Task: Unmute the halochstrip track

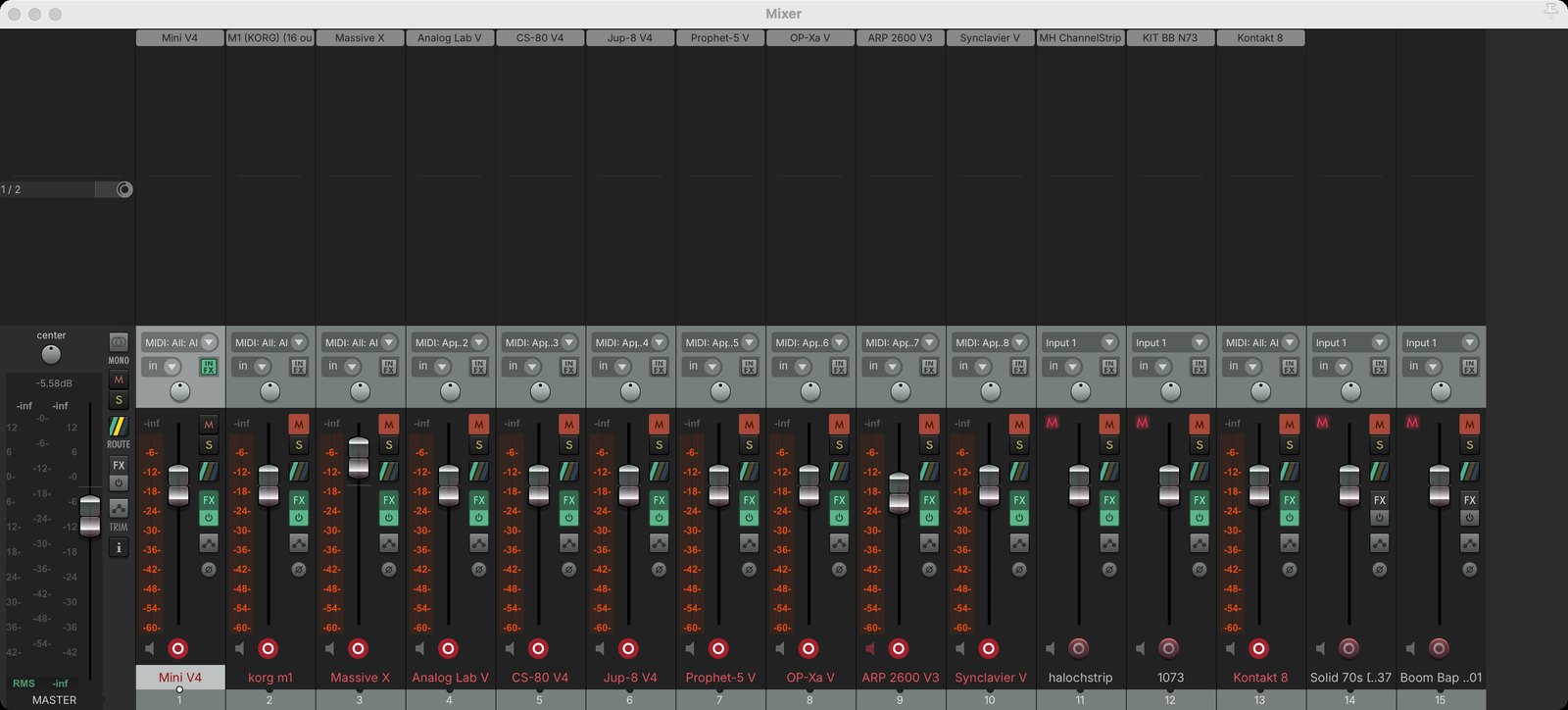Action: pyautogui.click(x=1109, y=424)
